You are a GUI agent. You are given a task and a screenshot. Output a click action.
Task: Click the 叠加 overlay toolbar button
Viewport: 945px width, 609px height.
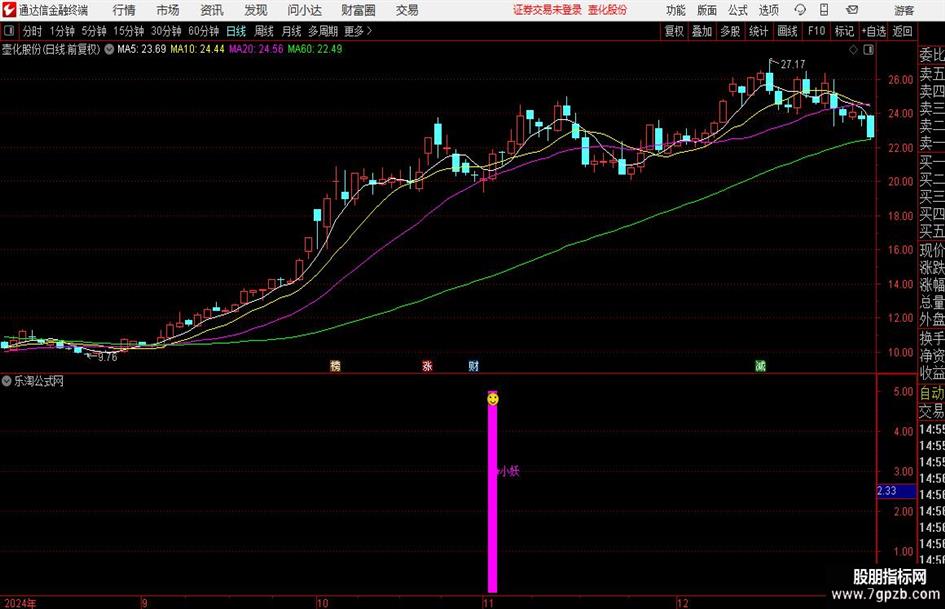[x=702, y=31]
